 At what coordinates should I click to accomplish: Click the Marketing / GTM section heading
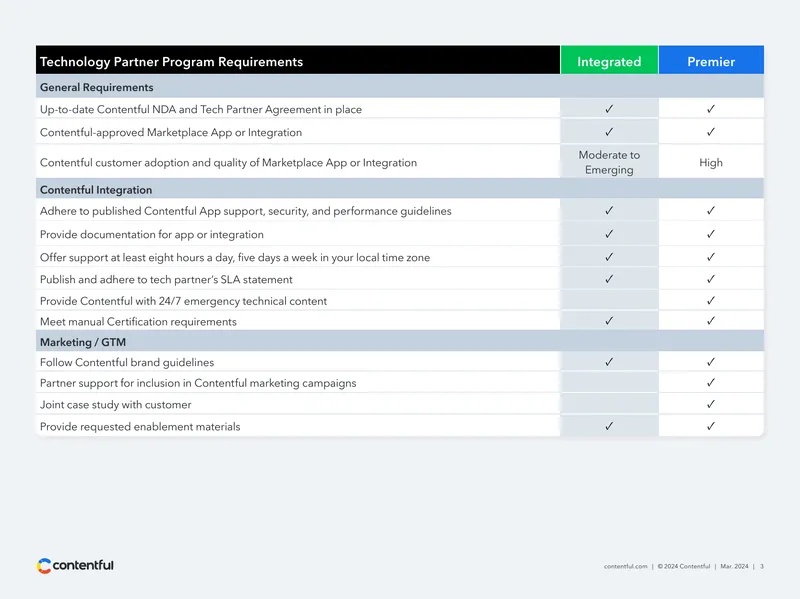click(x=83, y=342)
